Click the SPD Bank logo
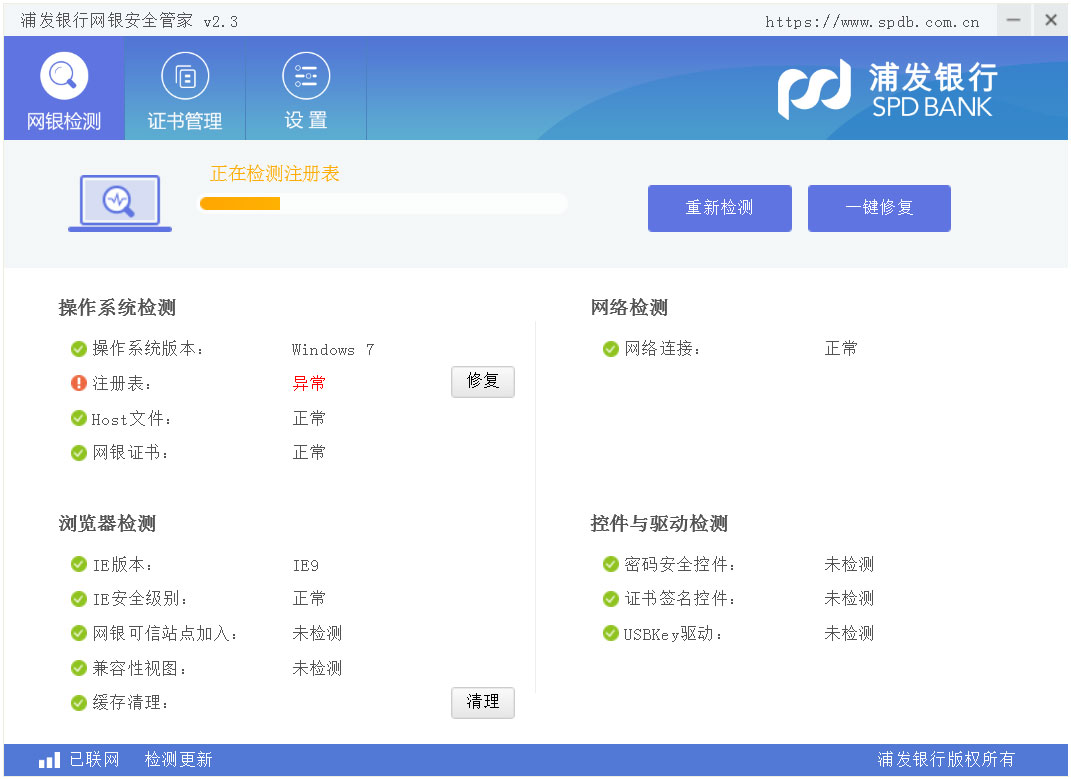Screen dimensions: 1071x779 pos(888,90)
